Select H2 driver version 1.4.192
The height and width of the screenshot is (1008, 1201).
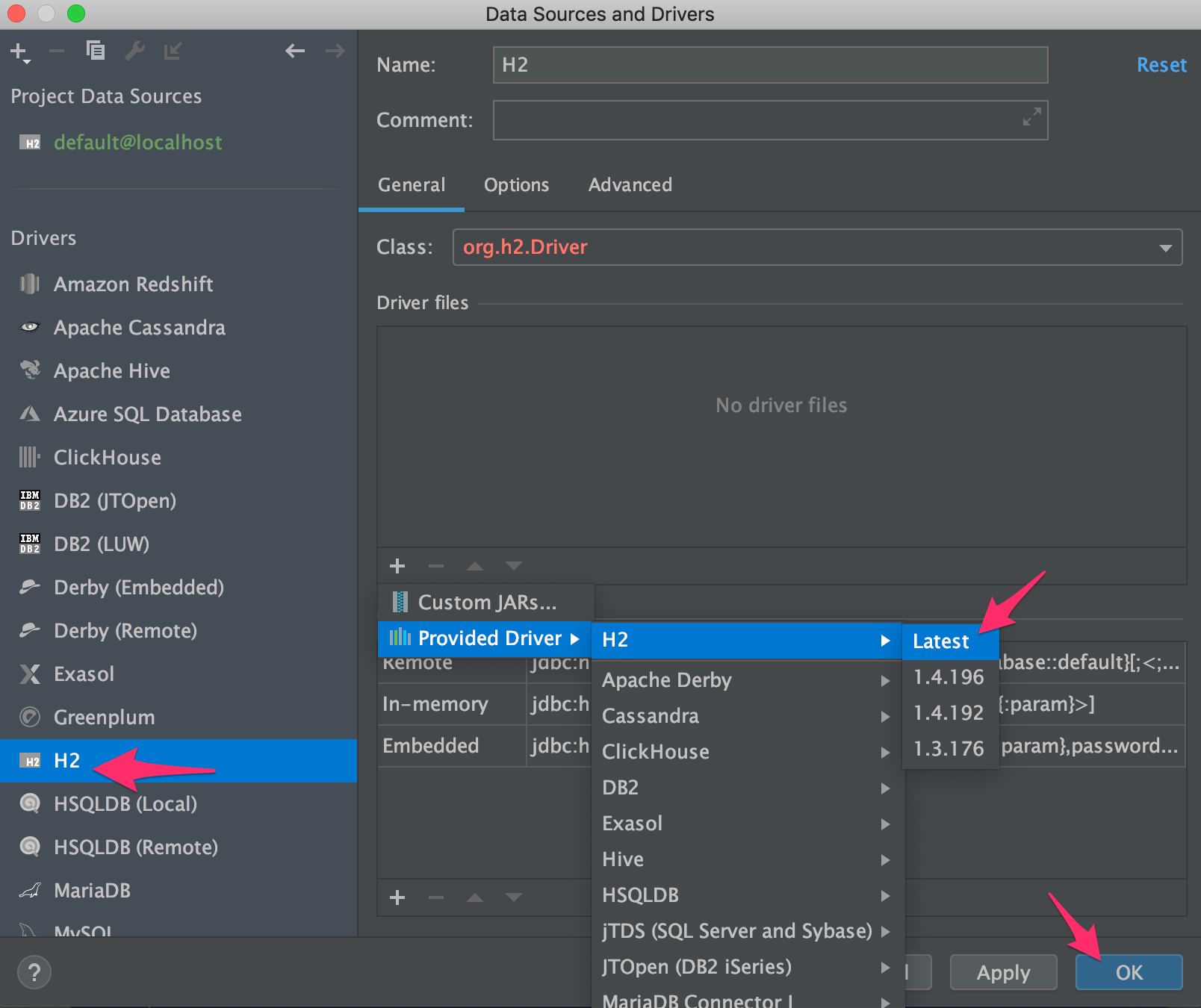coord(950,713)
